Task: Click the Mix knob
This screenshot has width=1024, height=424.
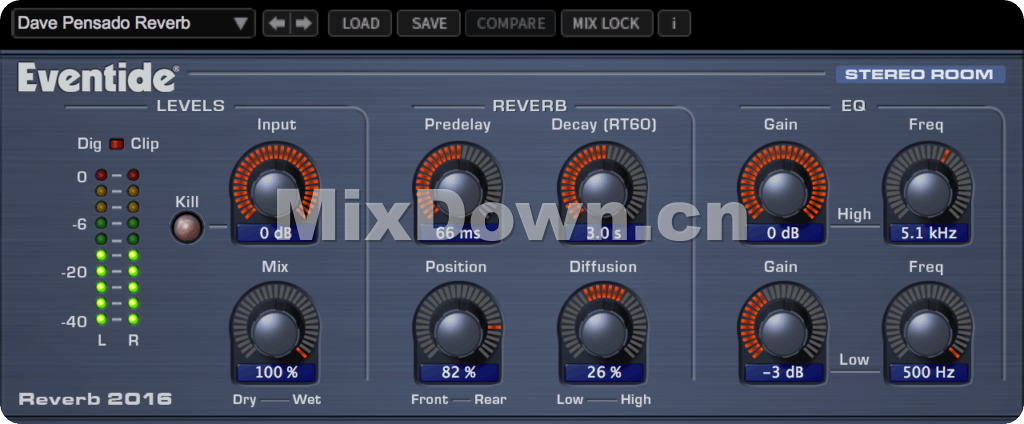Action: tap(276, 329)
